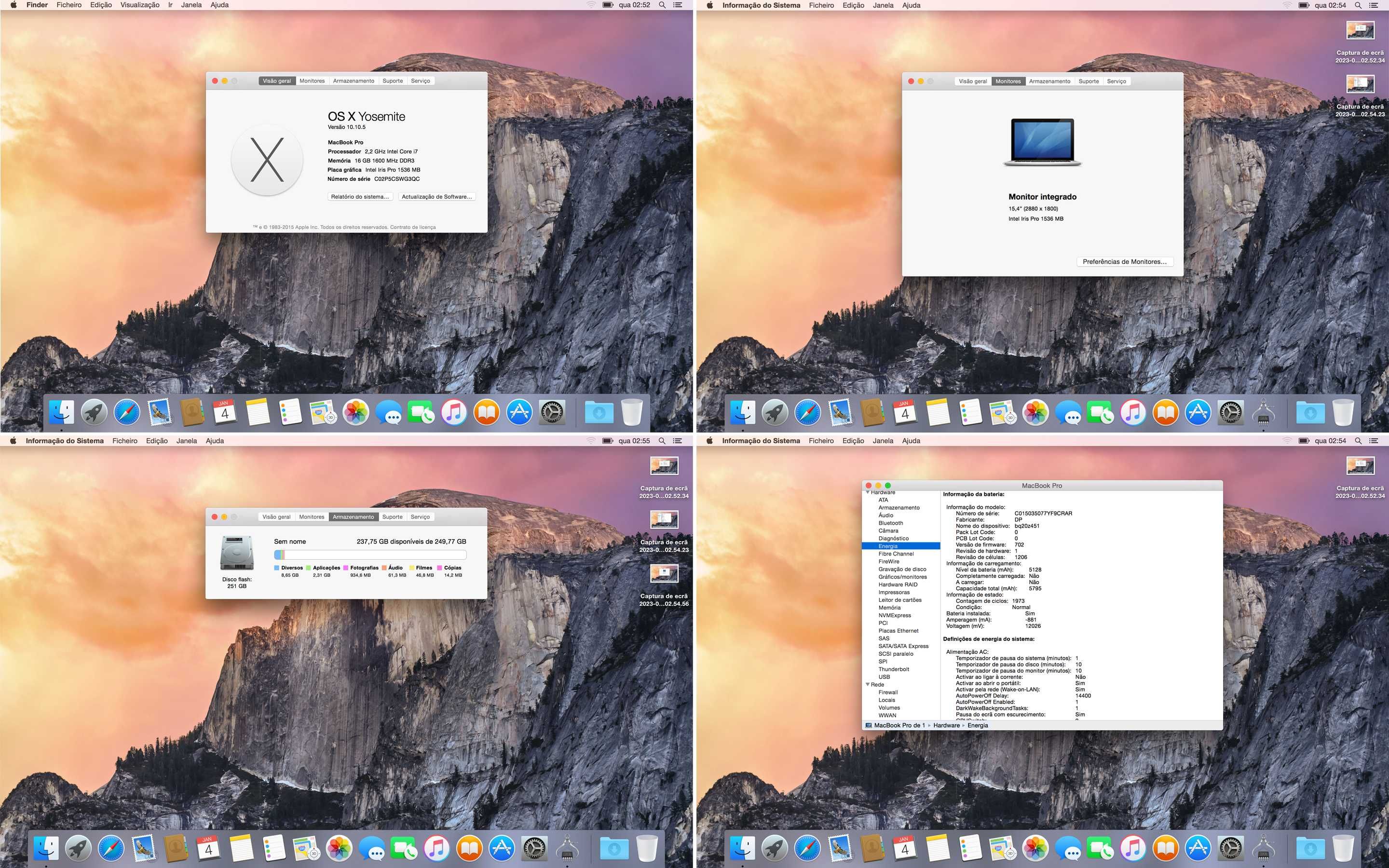Select USB in the hardware sidebar
This screenshot has width=1389, height=868.
(x=884, y=677)
